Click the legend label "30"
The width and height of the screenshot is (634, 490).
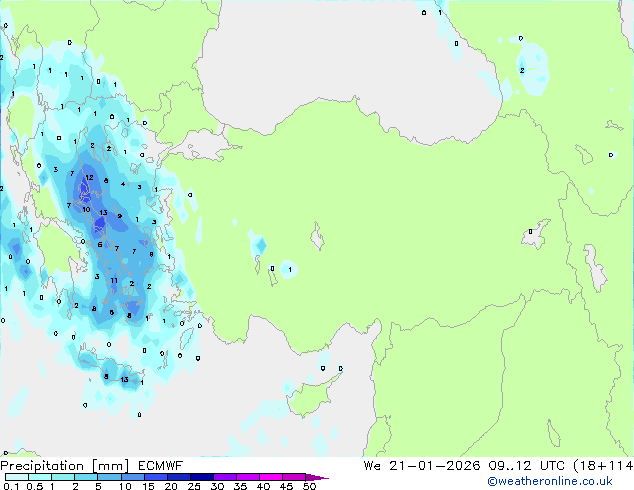(x=217, y=486)
